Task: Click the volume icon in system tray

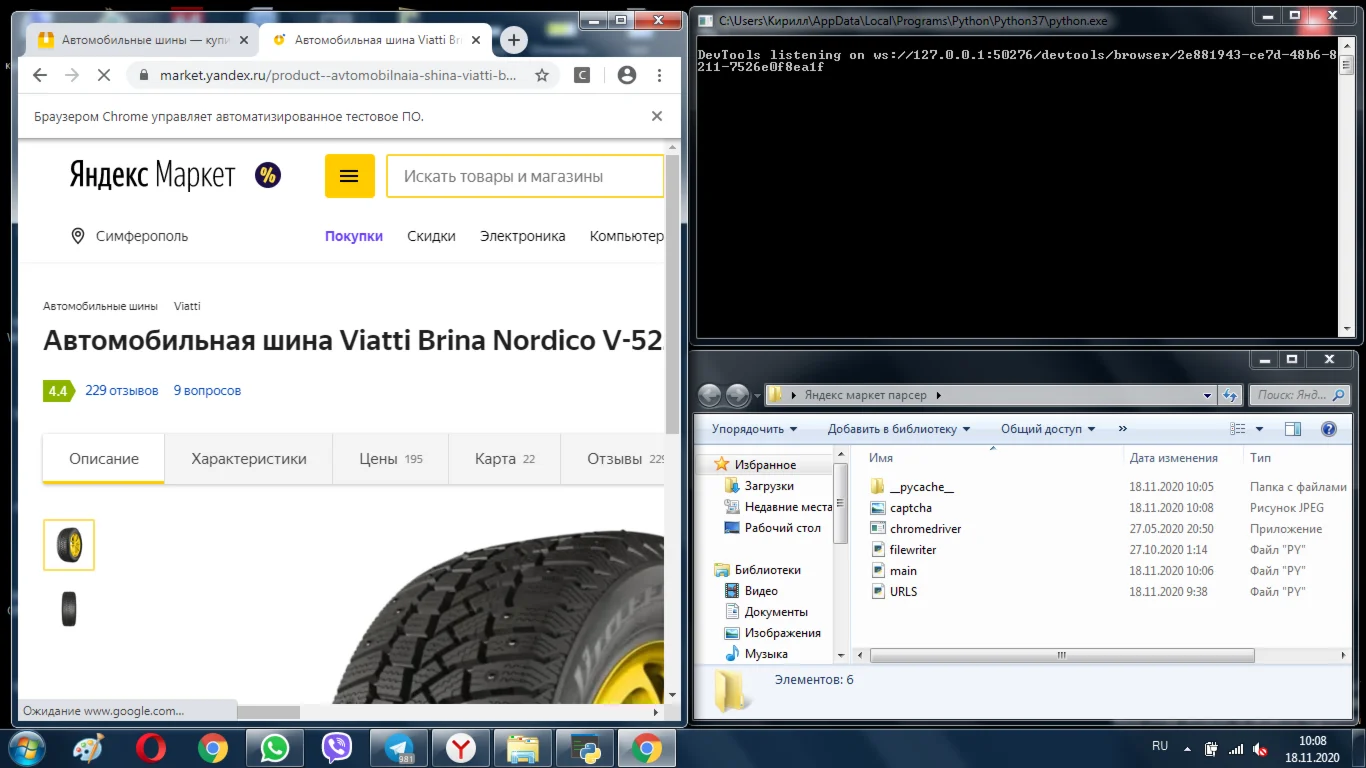Action: pyautogui.click(x=1262, y=748)
